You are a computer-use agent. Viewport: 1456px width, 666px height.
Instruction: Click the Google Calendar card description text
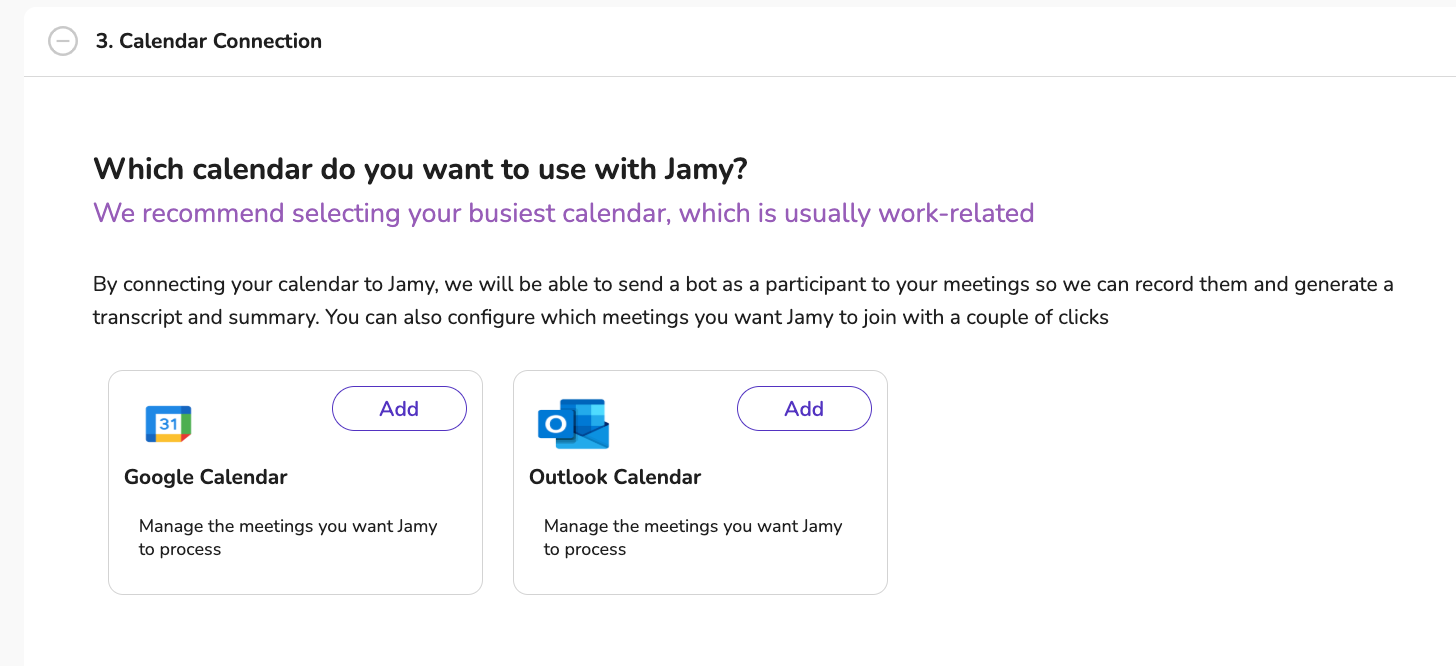[x=288, y=537]
